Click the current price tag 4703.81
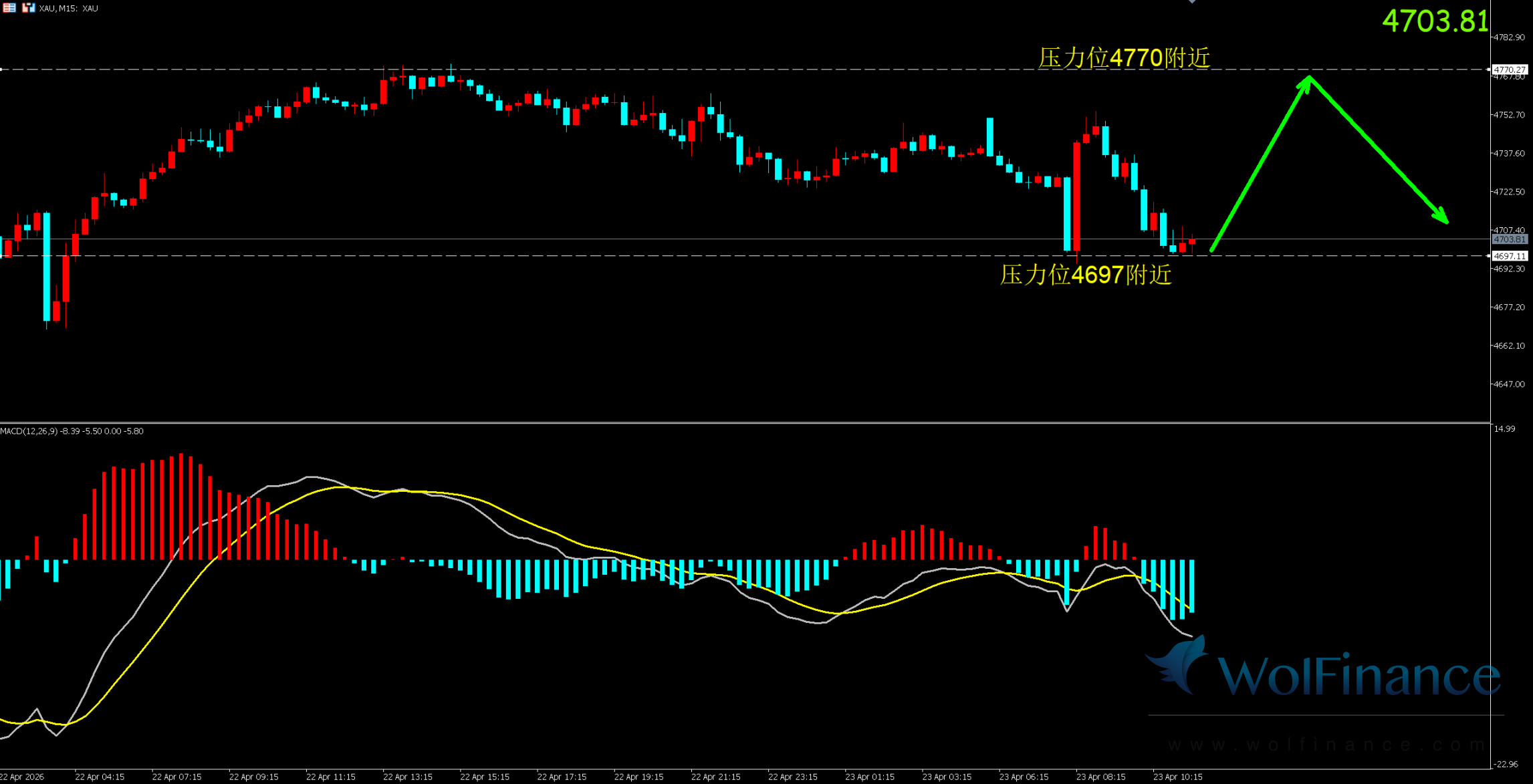1533x784 pixels. coord(1510,239)
